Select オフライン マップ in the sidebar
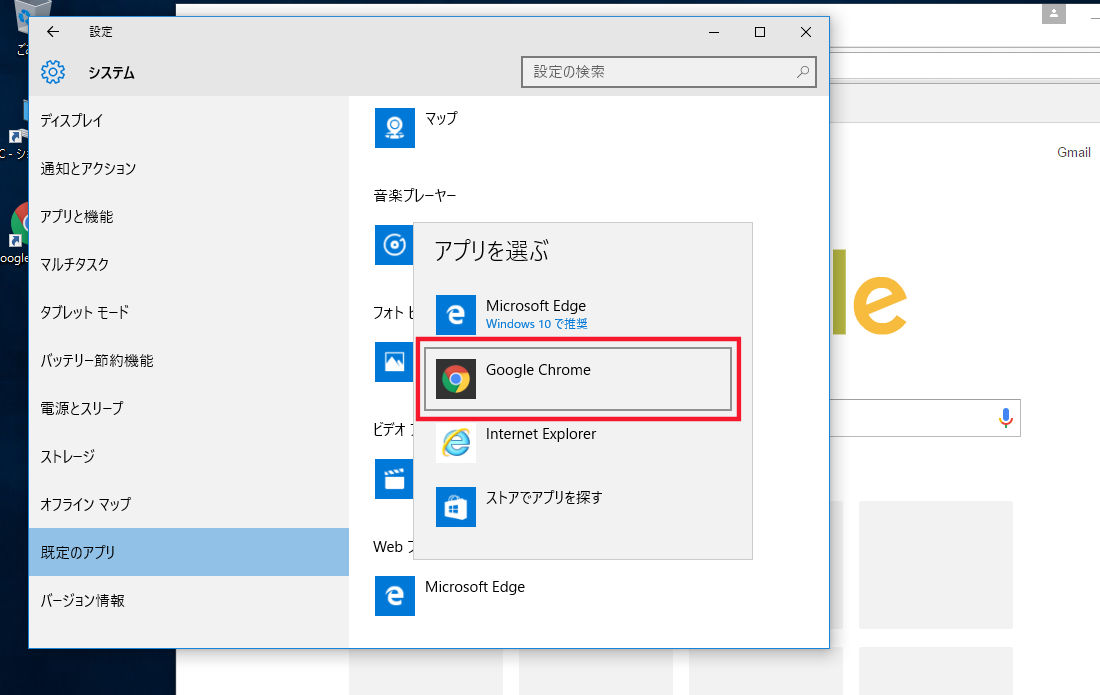 189,504
